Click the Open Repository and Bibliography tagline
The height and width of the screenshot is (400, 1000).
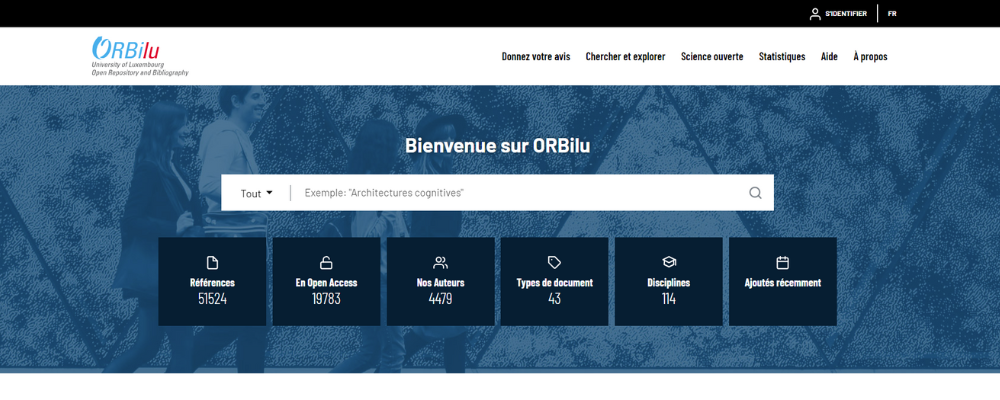(140, 73)
